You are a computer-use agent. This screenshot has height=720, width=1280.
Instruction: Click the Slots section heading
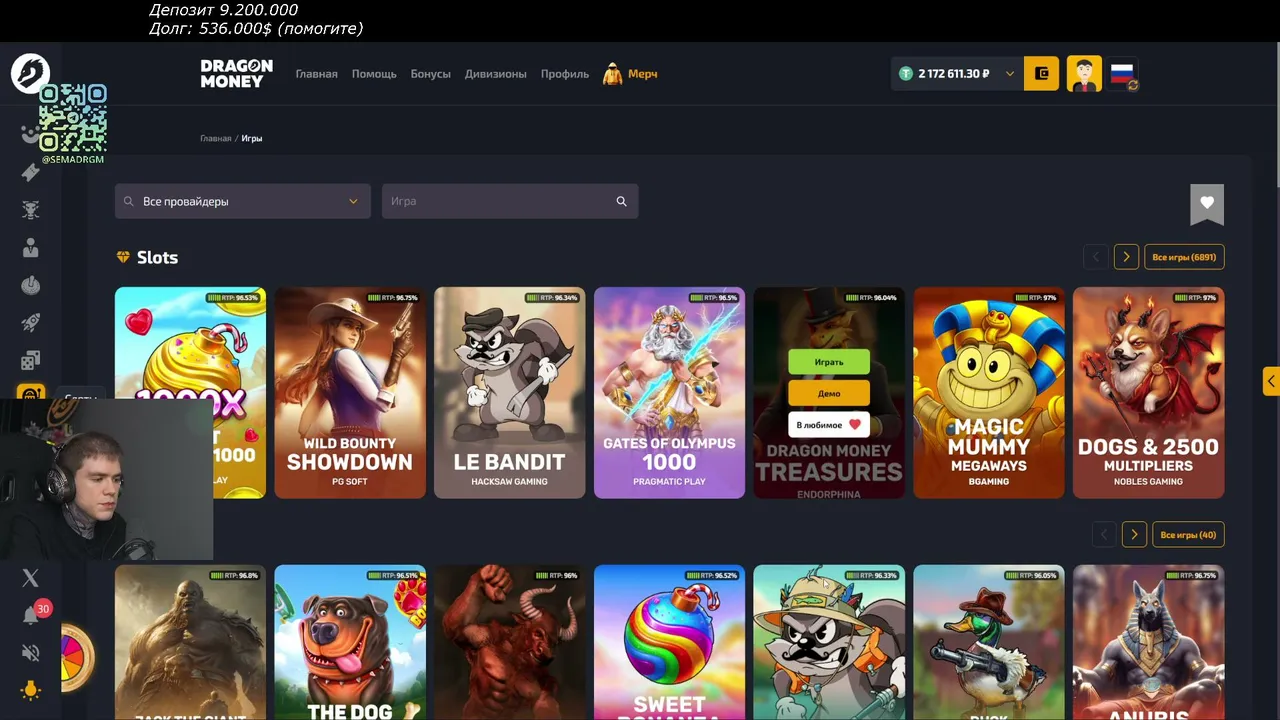[157, 258]
